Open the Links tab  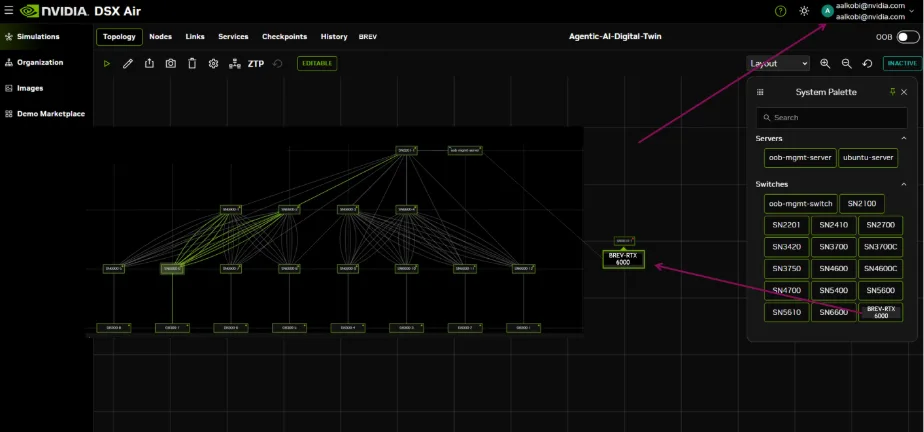click(x=195, y=37)
